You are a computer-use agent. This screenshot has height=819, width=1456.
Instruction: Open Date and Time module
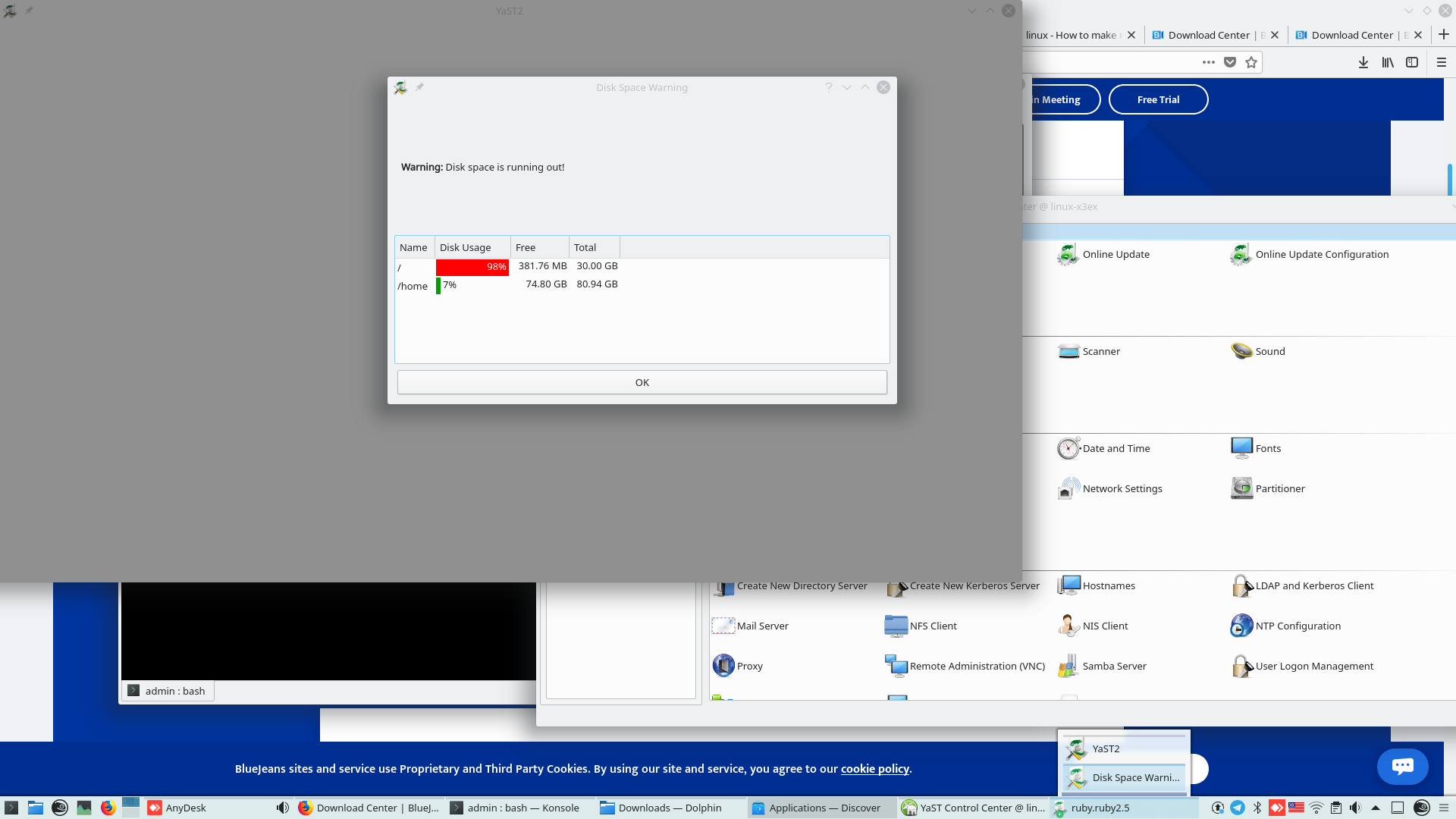[x=1116, y=449]
